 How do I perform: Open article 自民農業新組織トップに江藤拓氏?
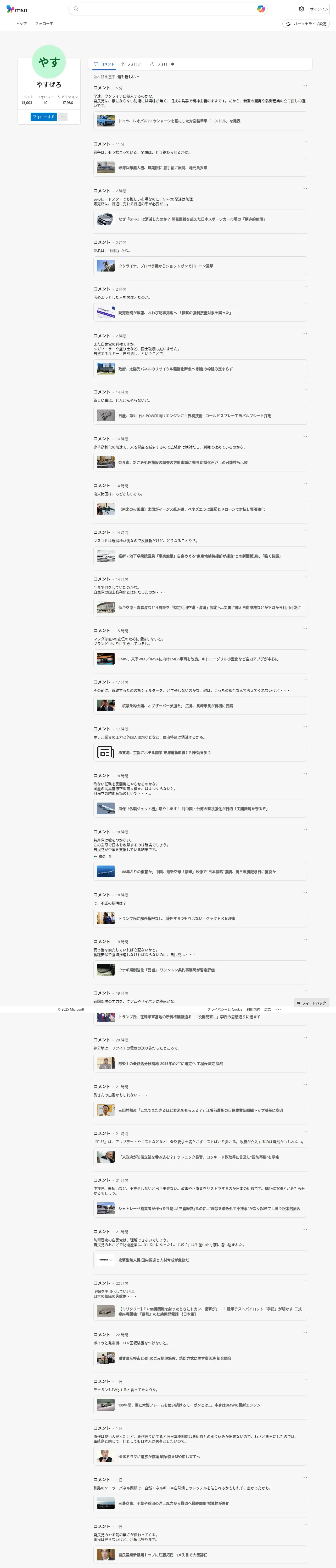(200, 1555)
